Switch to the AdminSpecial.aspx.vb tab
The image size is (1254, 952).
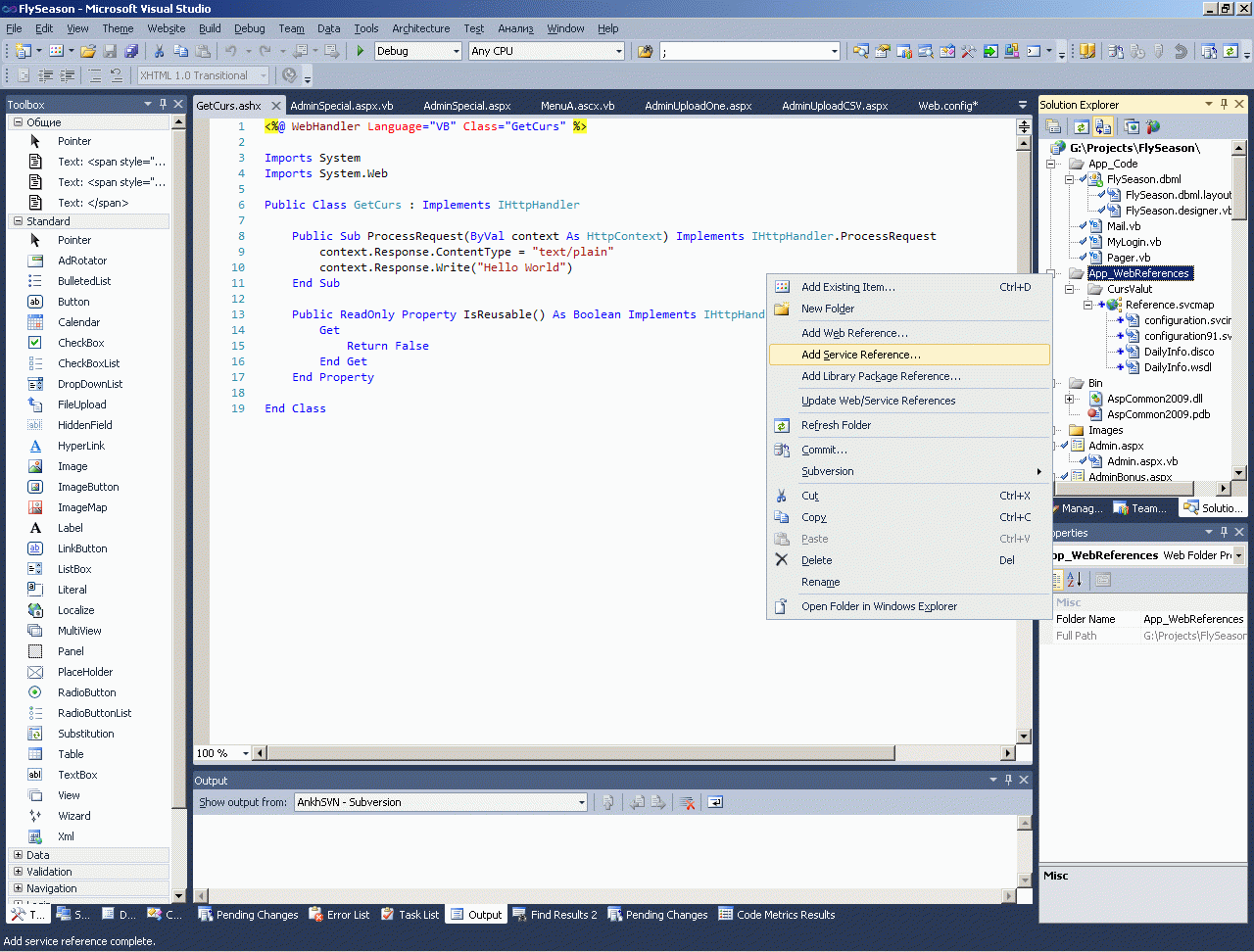341,106
